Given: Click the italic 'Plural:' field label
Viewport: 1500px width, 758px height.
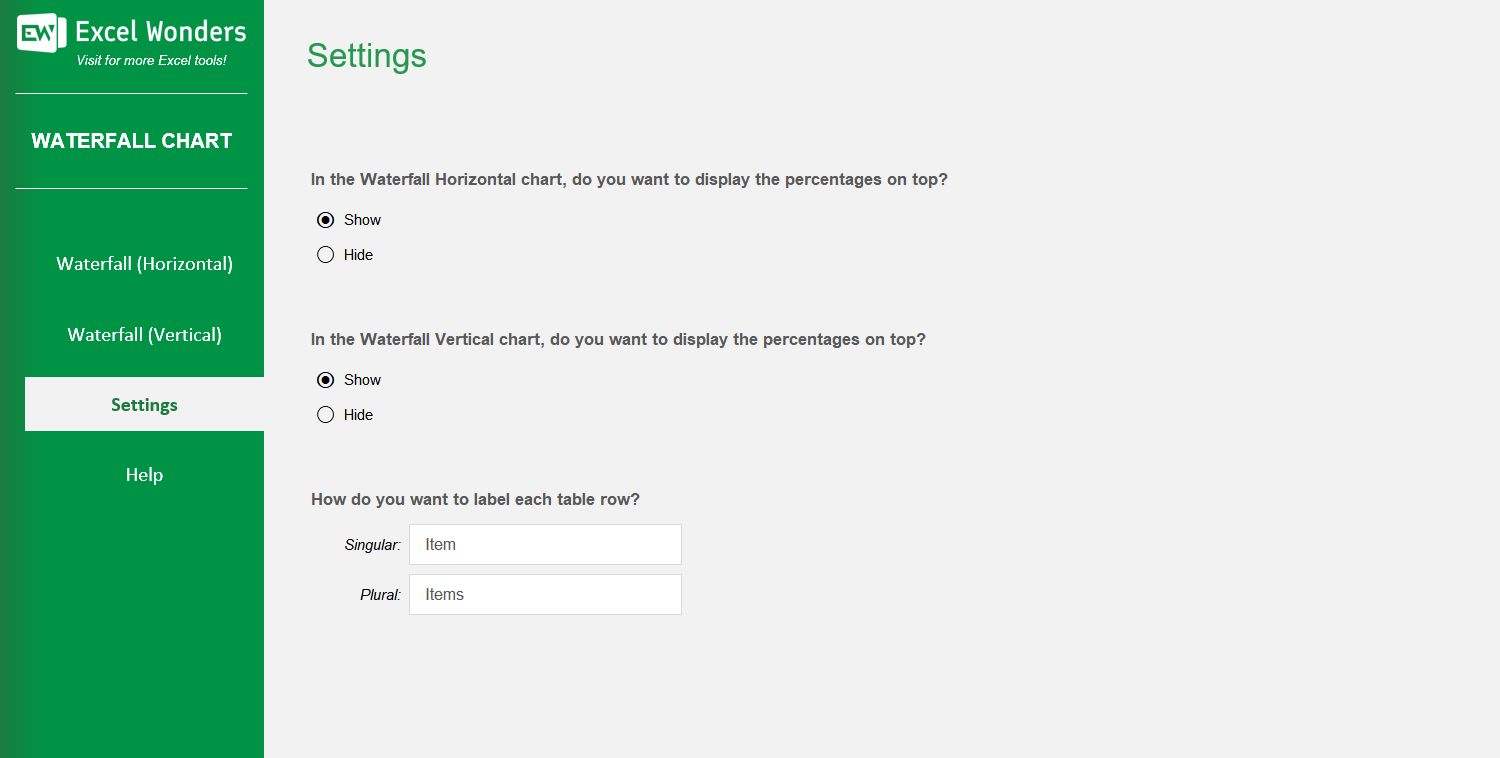Looking at the screenshot, I should pos(380,595).
